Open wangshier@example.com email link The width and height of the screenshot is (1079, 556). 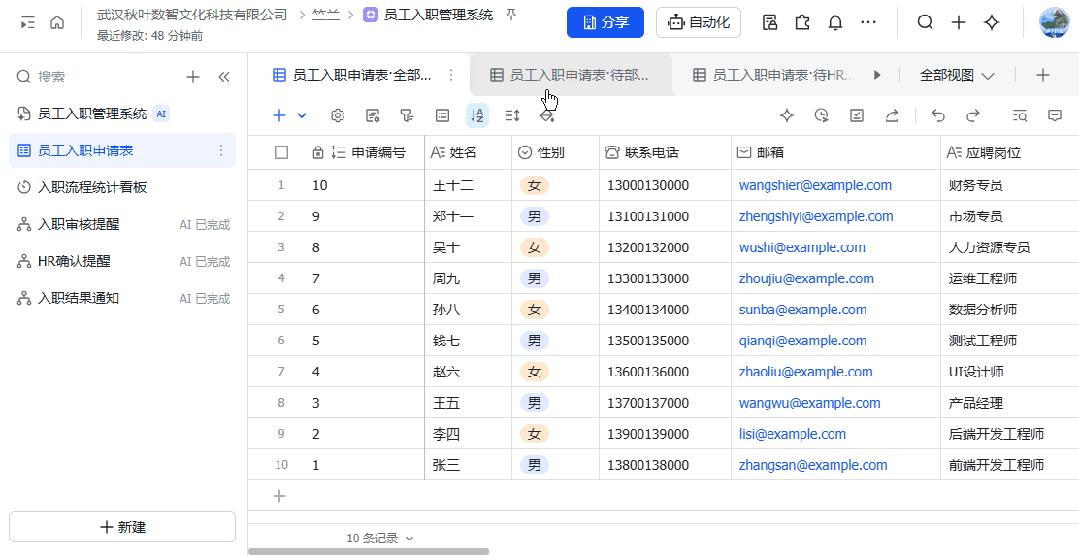pyautogui.click(x=815, y=185)
